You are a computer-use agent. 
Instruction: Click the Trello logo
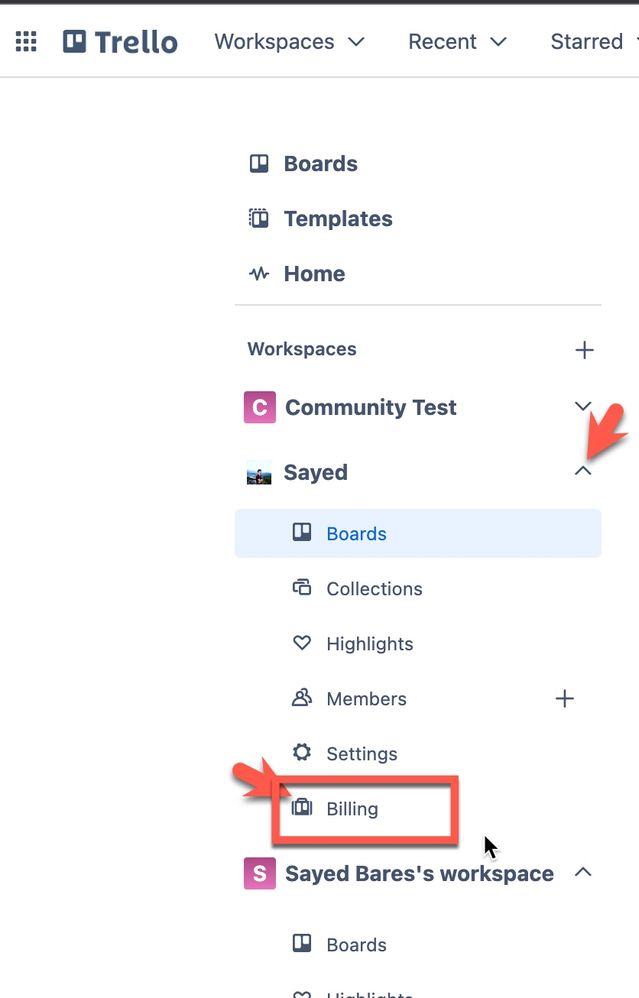pyautogui.click(x=120, y=41)
